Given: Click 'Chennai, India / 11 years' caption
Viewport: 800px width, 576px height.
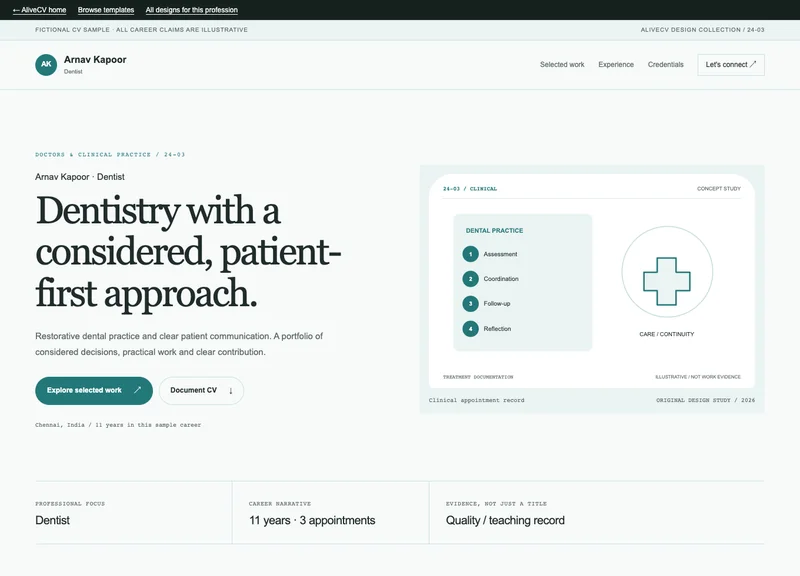Looking at the screenshot, I should [x=118, y=425].
